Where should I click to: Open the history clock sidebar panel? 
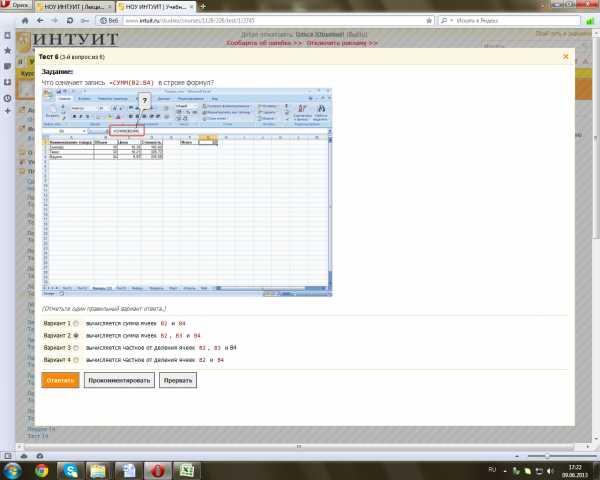(x=7, y=98)
